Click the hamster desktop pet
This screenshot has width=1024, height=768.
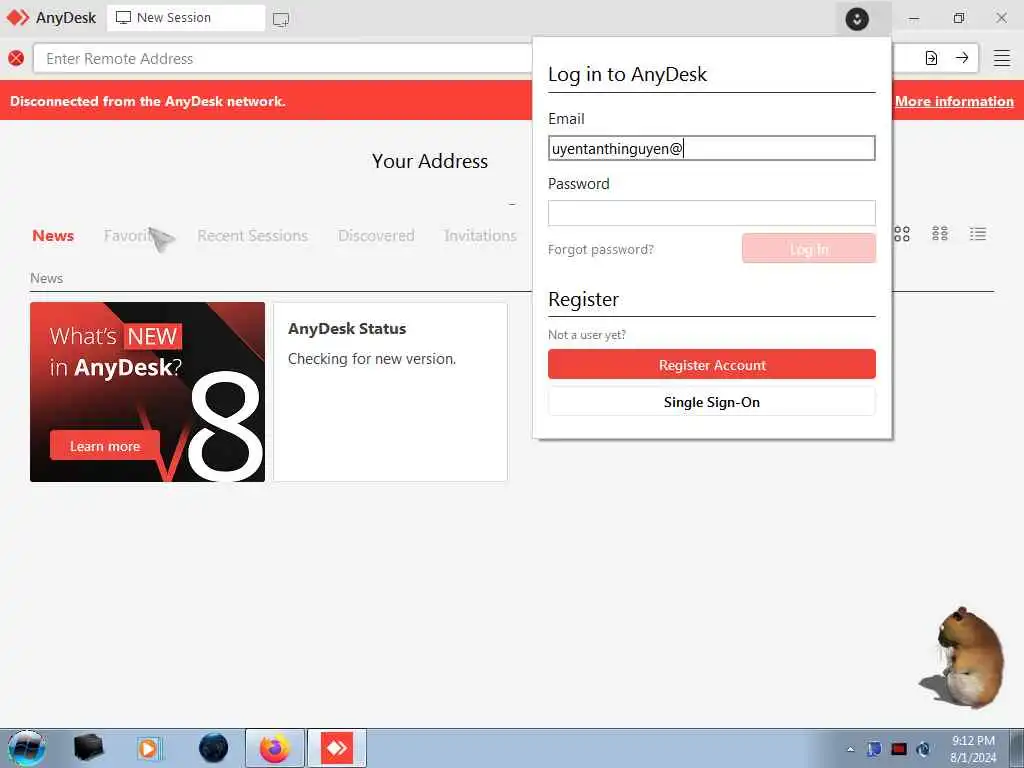pos(962,658)
